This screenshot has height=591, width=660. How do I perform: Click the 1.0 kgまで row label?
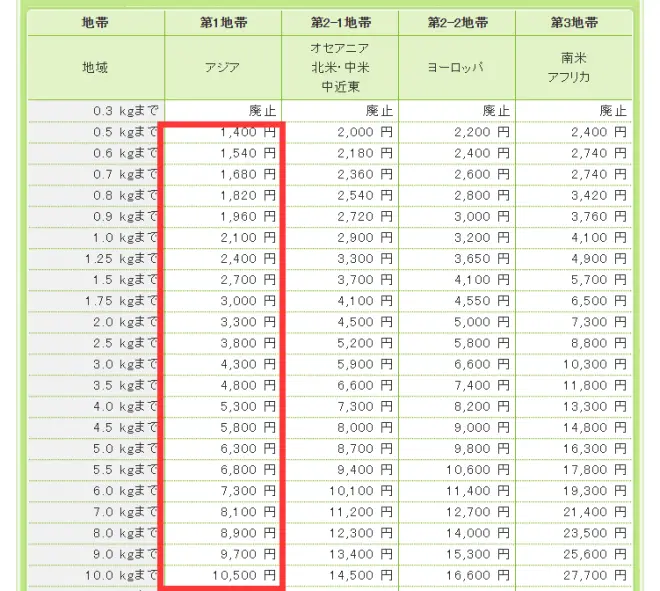pyautogui.click(x=126, y=238)
